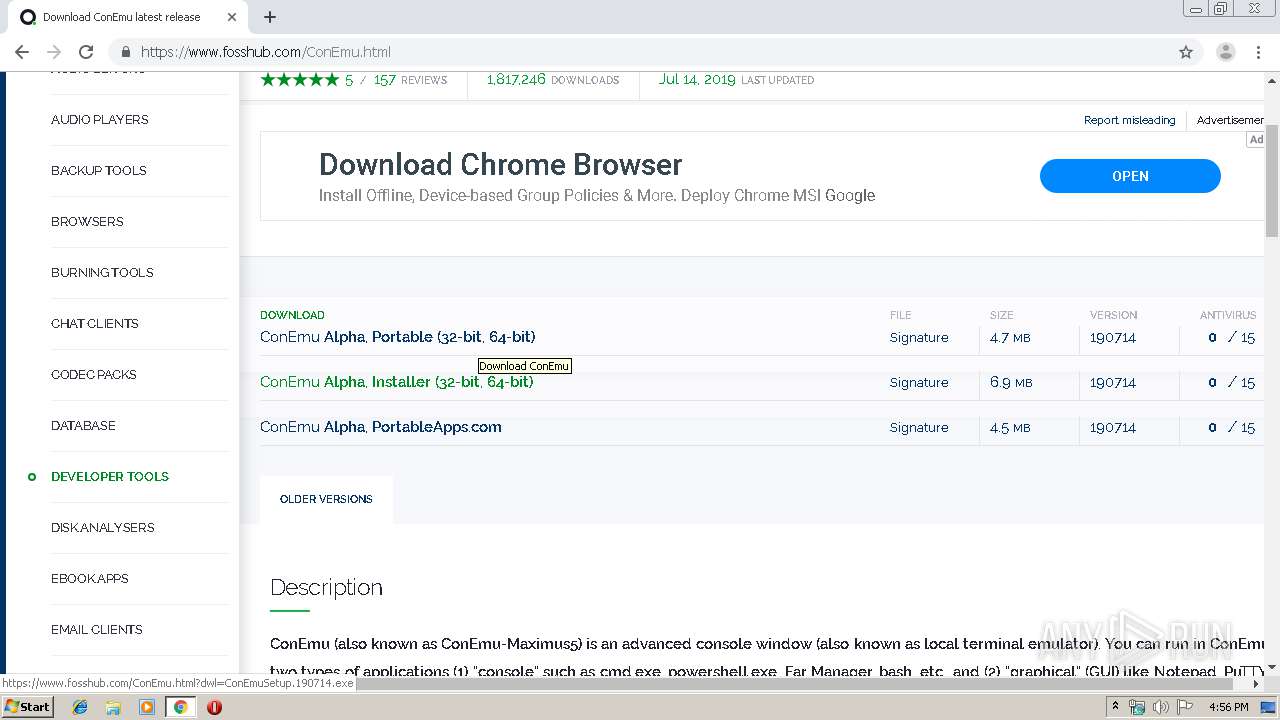The width and height of the screenshot is (1280, 720).
Task: Open the Email Clients category
Action: coord(96,630)
